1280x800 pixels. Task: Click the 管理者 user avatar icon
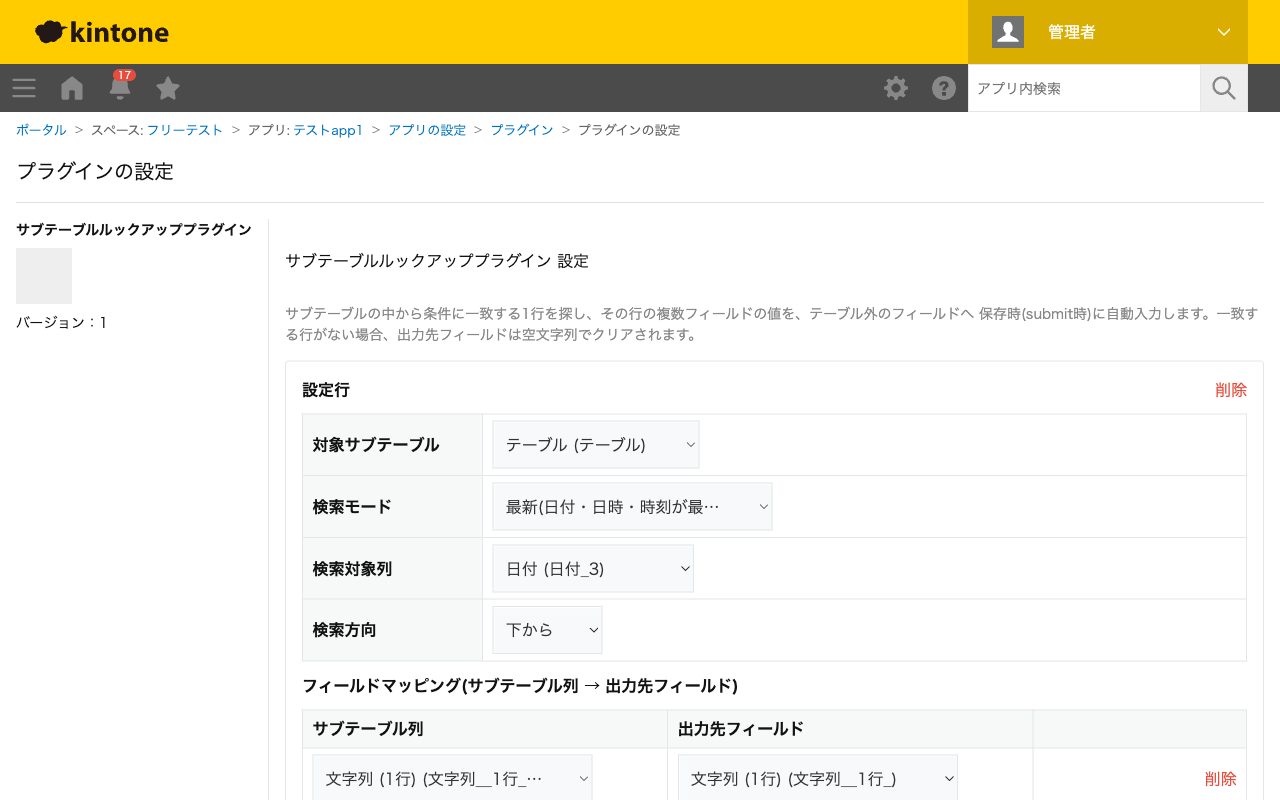(1008, 32)
